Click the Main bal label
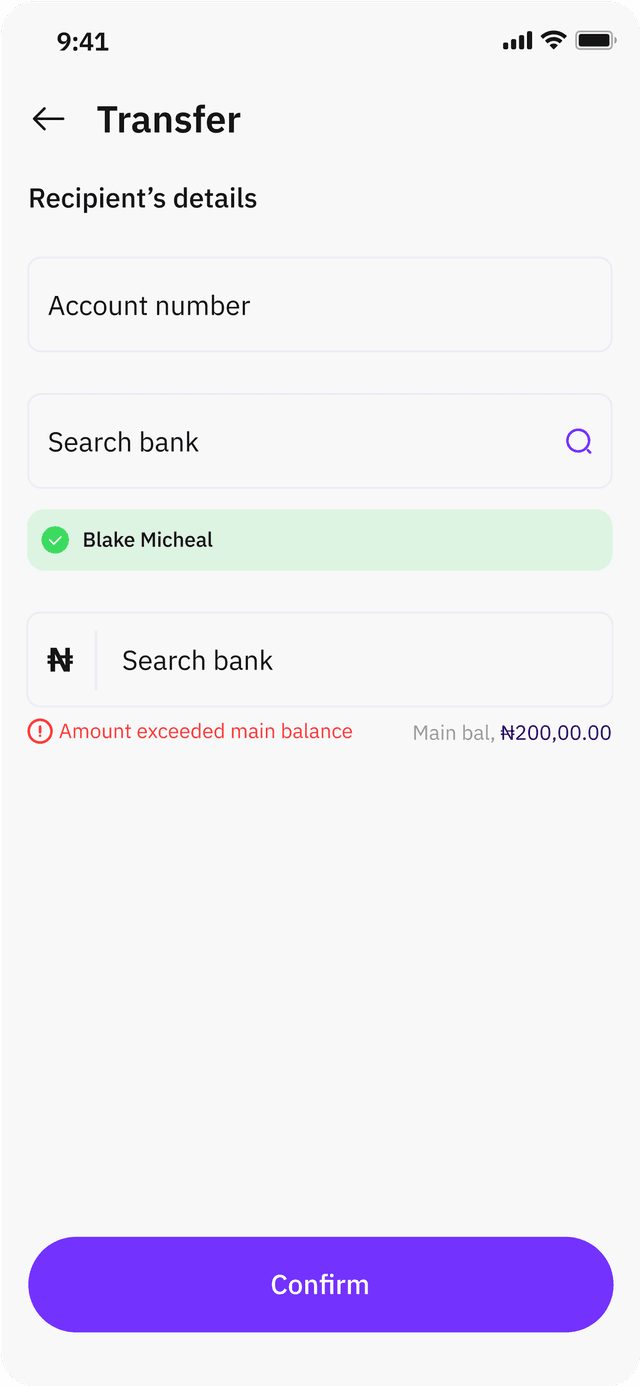 tap(453, 733)
